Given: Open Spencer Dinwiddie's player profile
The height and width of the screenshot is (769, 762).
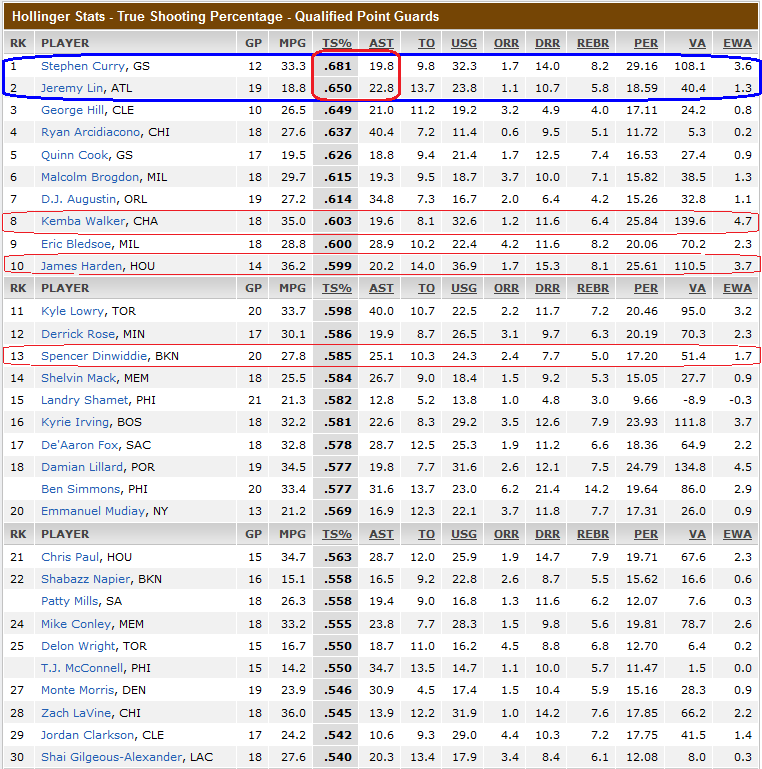Looking at the screenshot, I should pos(94,355).
